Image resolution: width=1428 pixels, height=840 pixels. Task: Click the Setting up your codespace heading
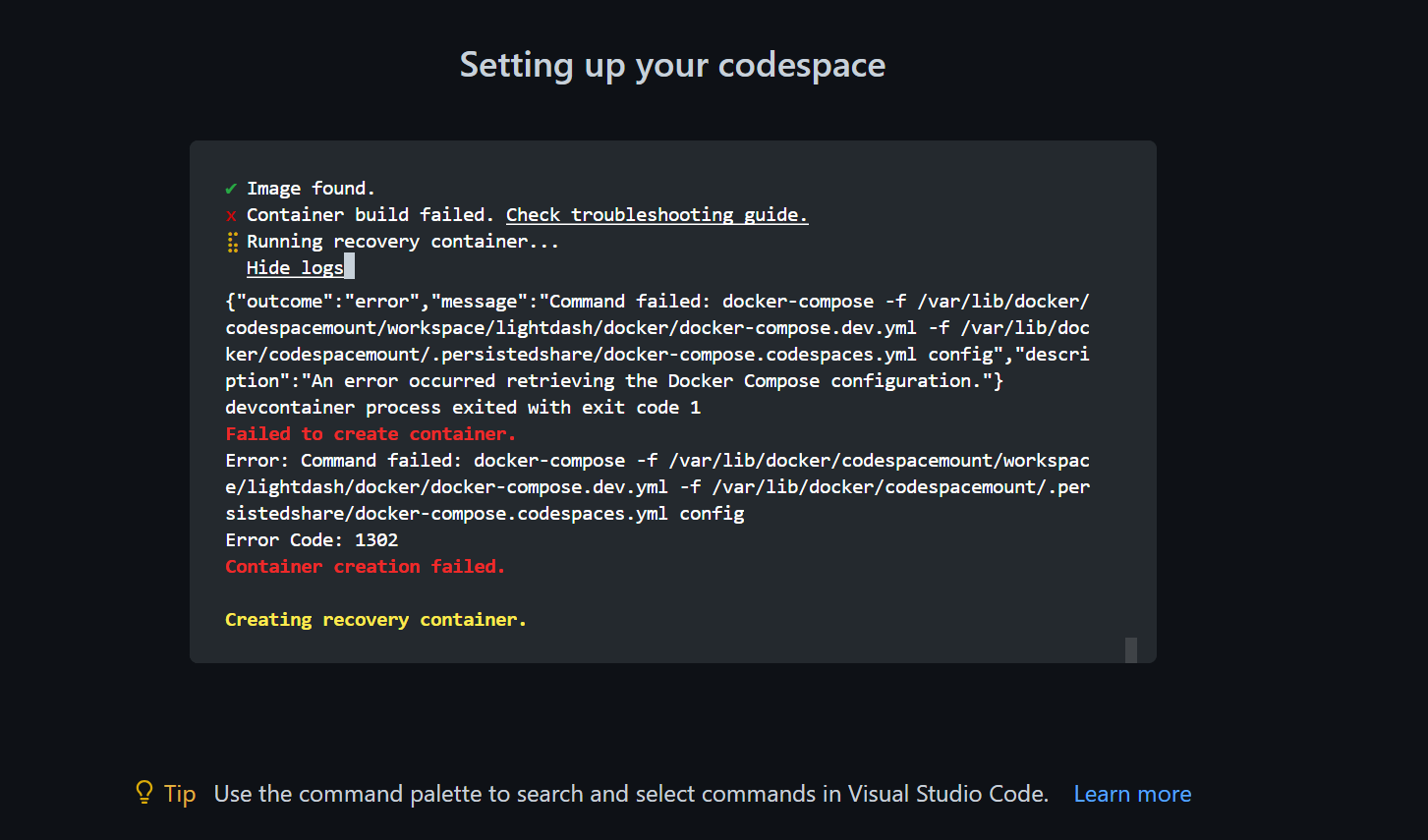pyautogui.click(x=672, y=64)
